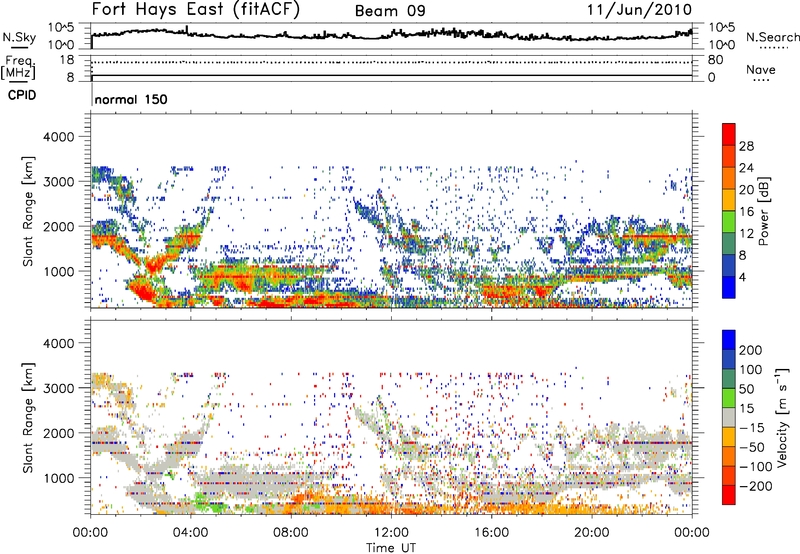The image size is (800, 554).
Task: Click the 'Power [dB]' colorbar title
Action: point(764,211)
